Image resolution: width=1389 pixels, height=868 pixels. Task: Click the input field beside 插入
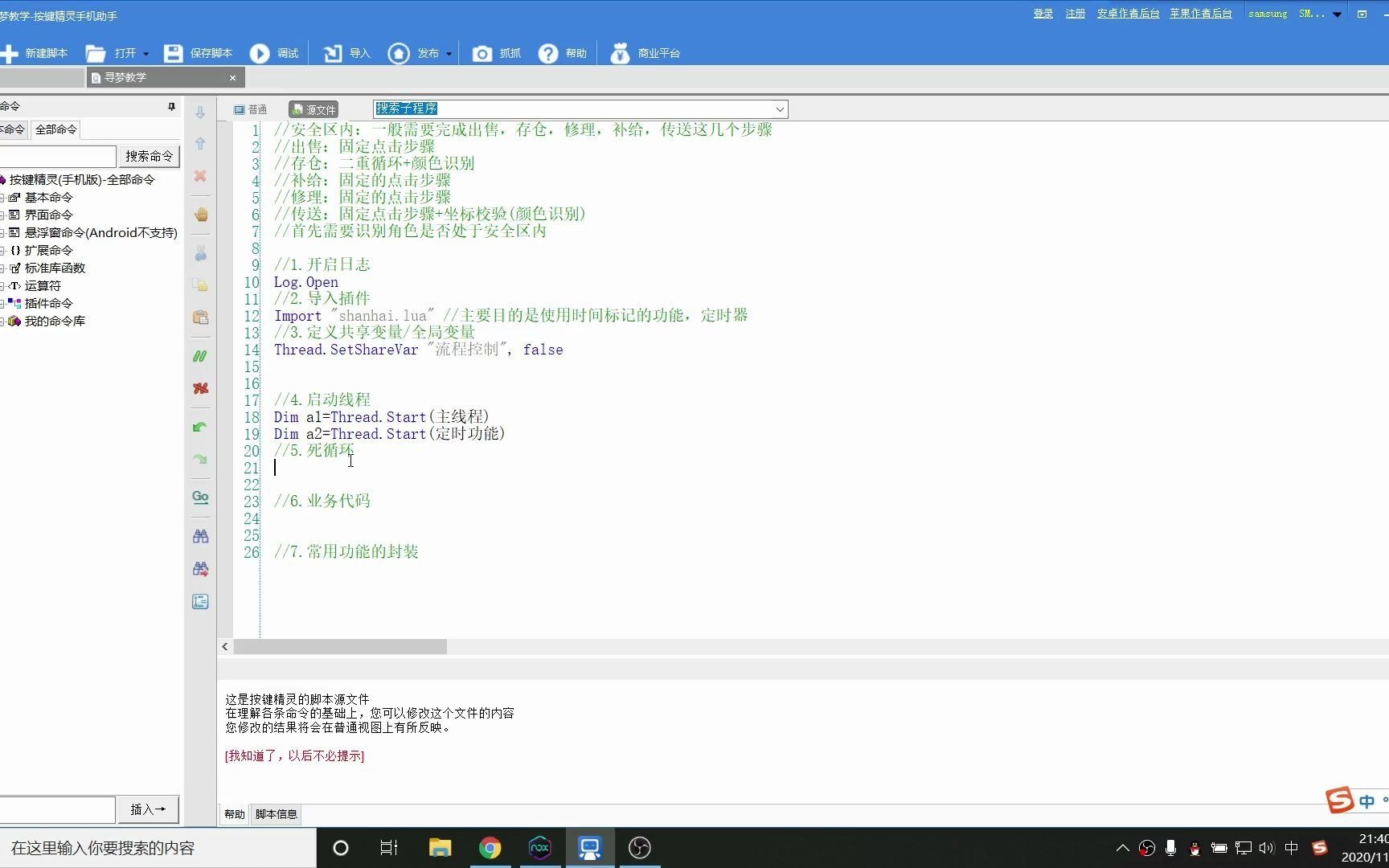coord(56,809)
